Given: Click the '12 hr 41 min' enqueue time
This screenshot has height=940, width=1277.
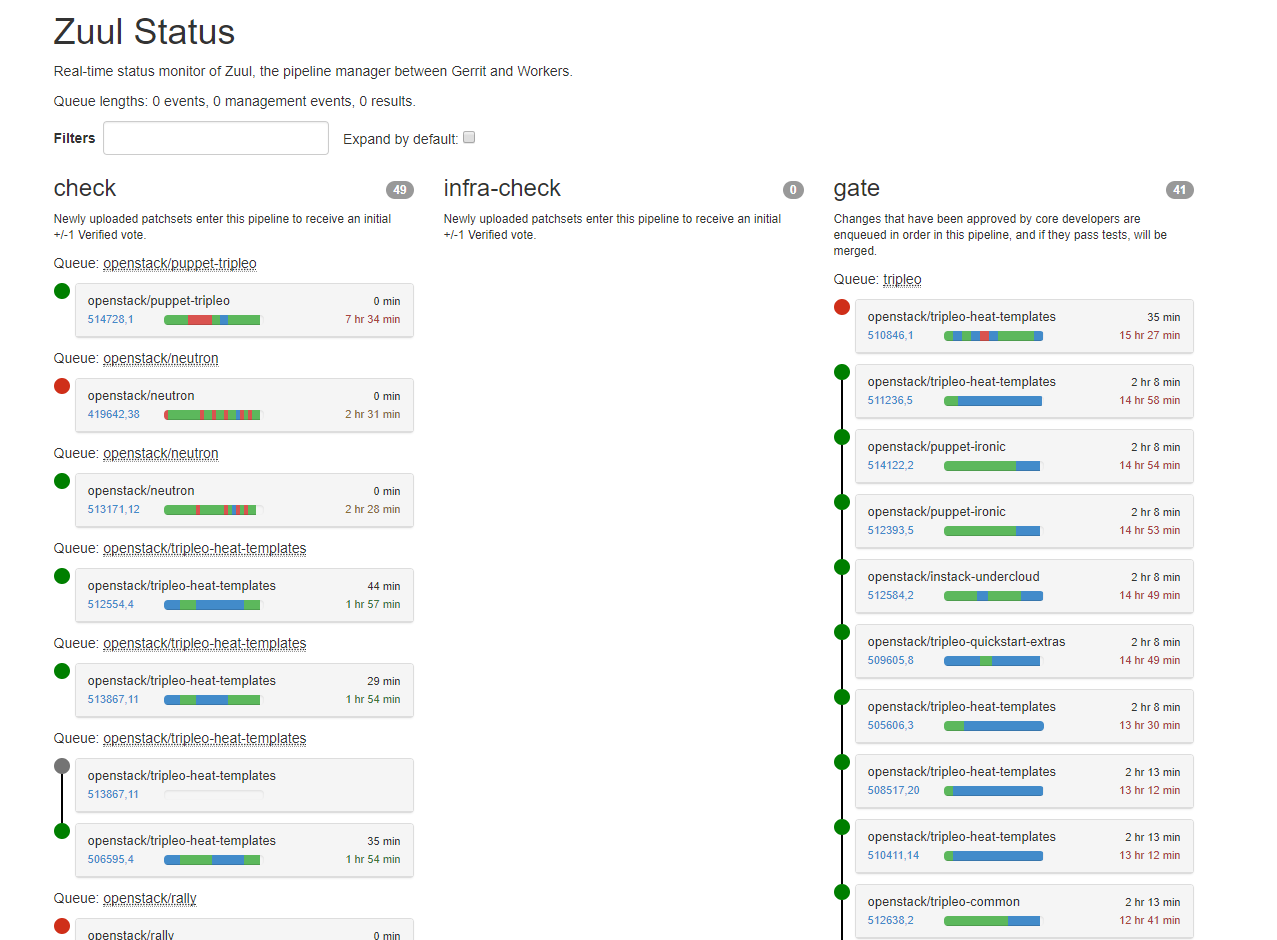Looking at the screenshot, I should tap(1150, 920).
